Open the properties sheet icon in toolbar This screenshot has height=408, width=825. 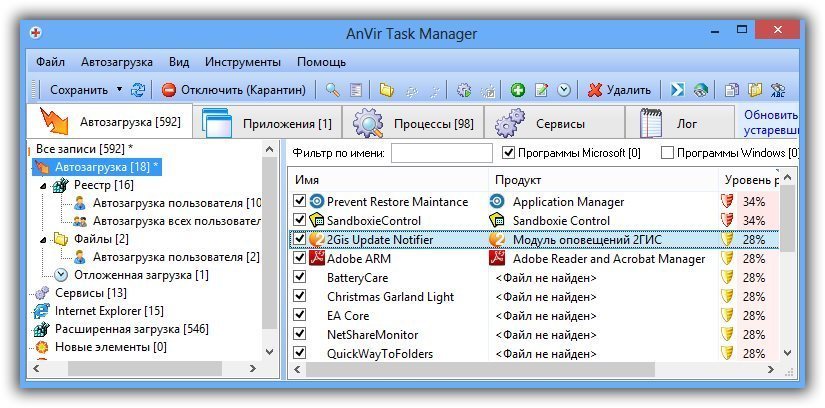pyautogui.click(x=356, y=90)
